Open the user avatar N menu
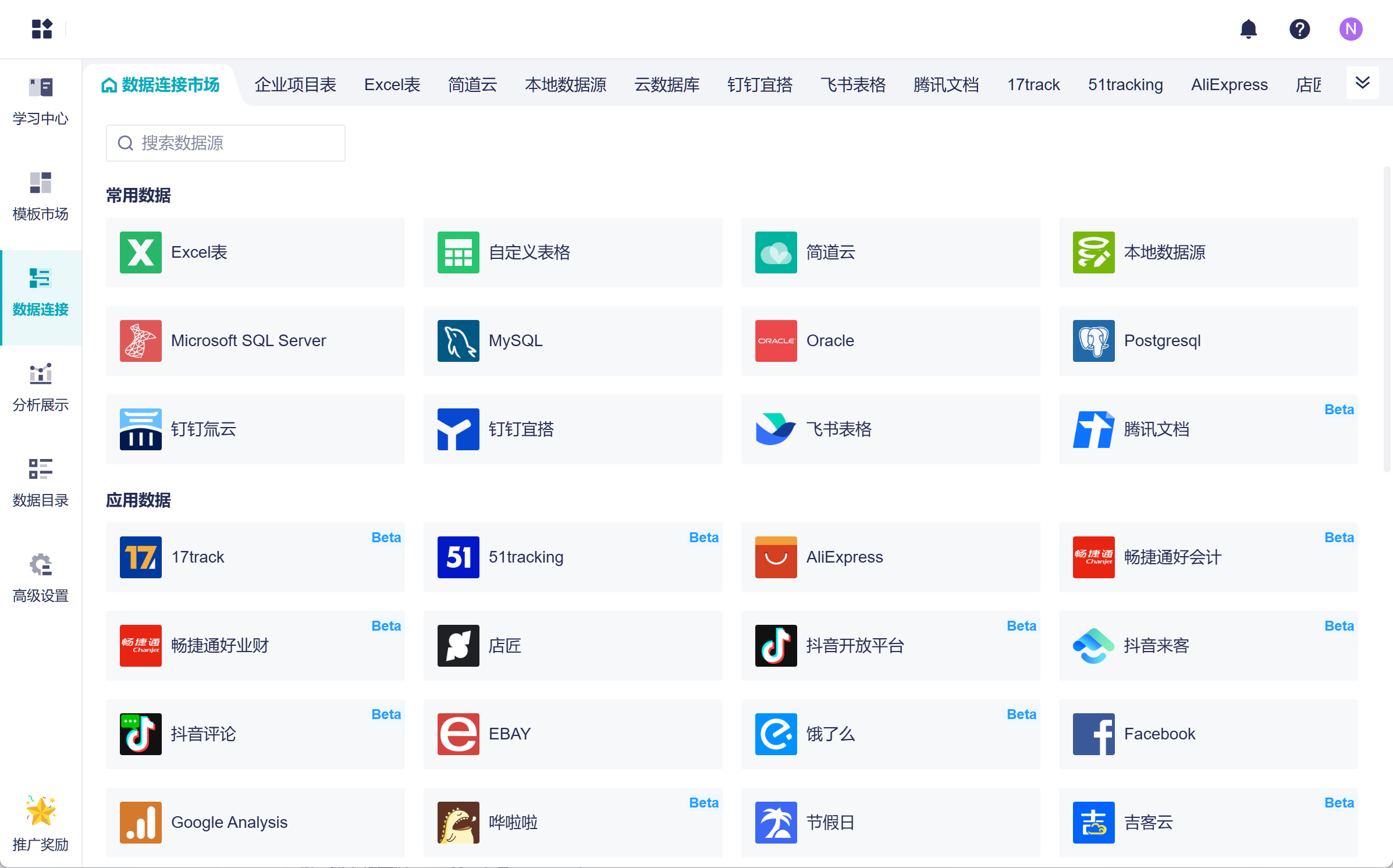Image resolution: width=1393 pixels, height=868 pixels. [1351, 29]
